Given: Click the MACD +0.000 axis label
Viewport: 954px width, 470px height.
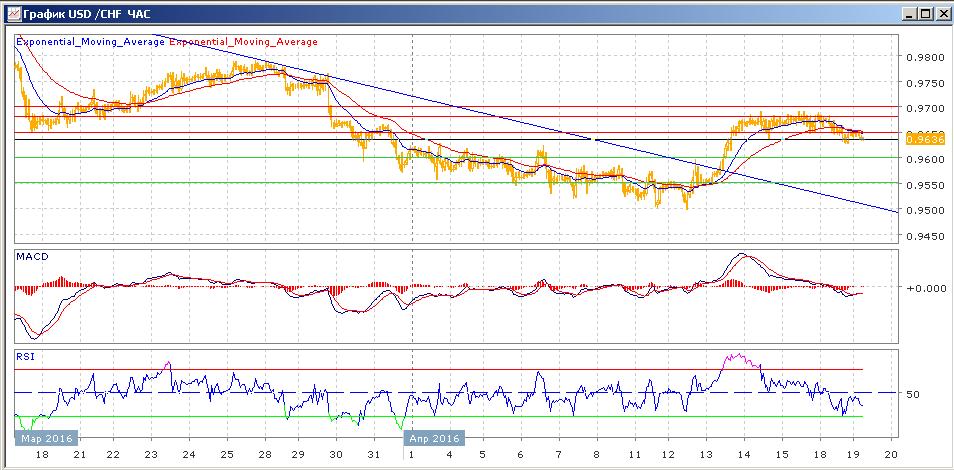Looking at the screenshot, I should tap(927, 288).
